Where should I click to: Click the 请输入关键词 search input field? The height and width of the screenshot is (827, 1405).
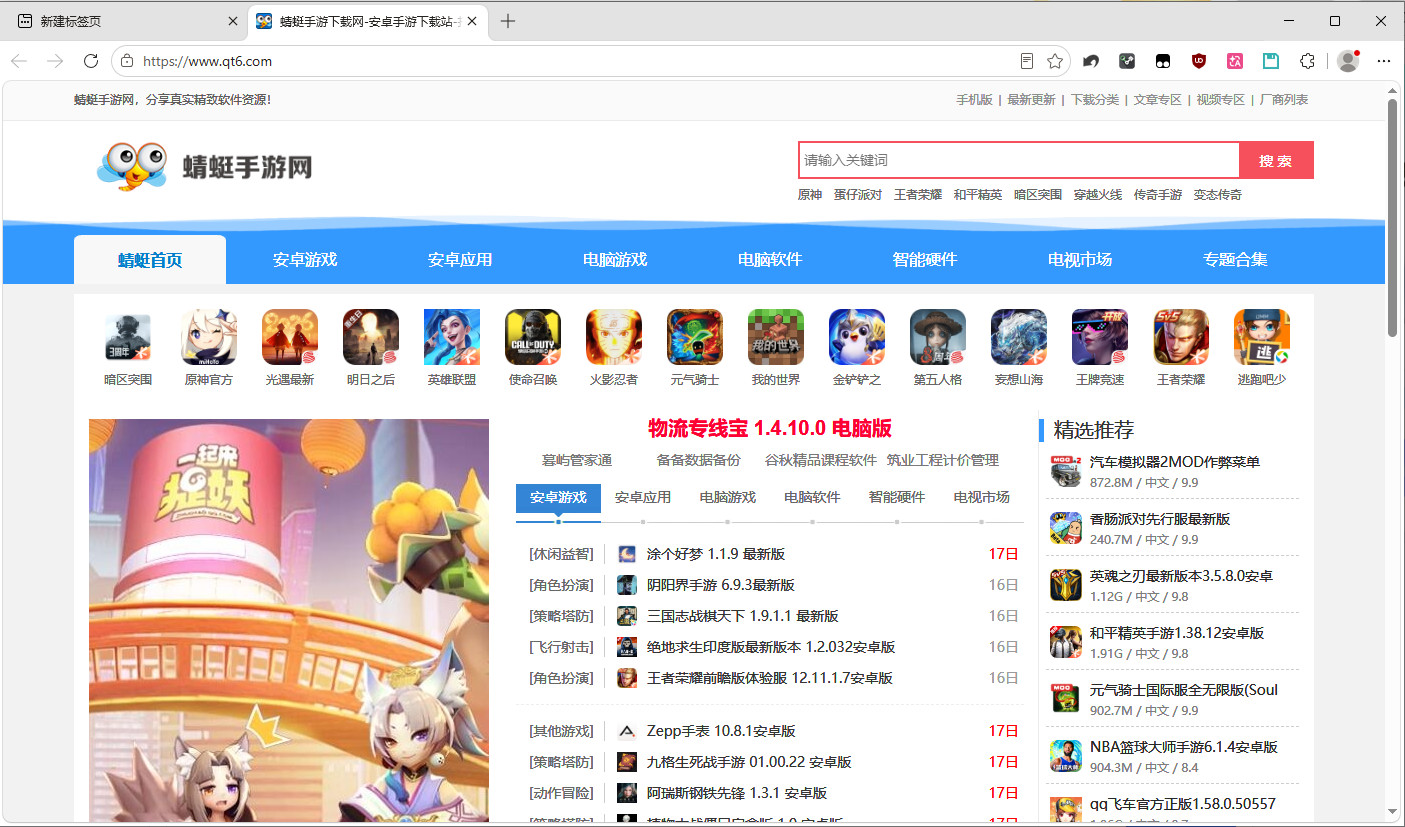click(1019, 160)
